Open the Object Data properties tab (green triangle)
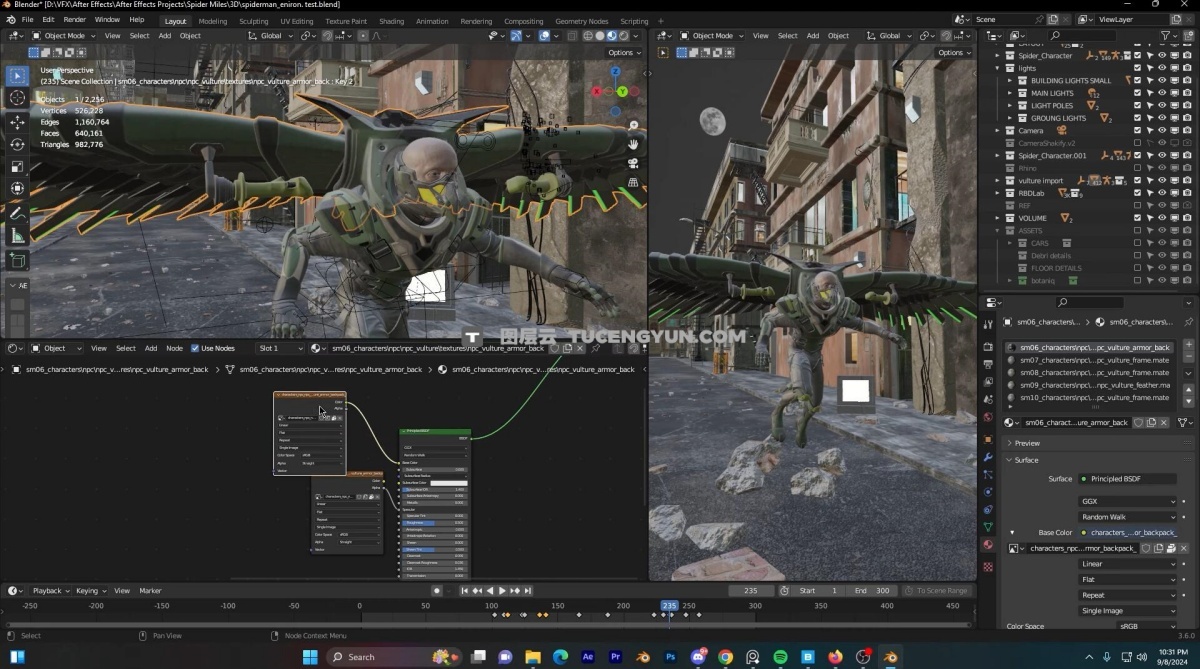 coord(988,527)
